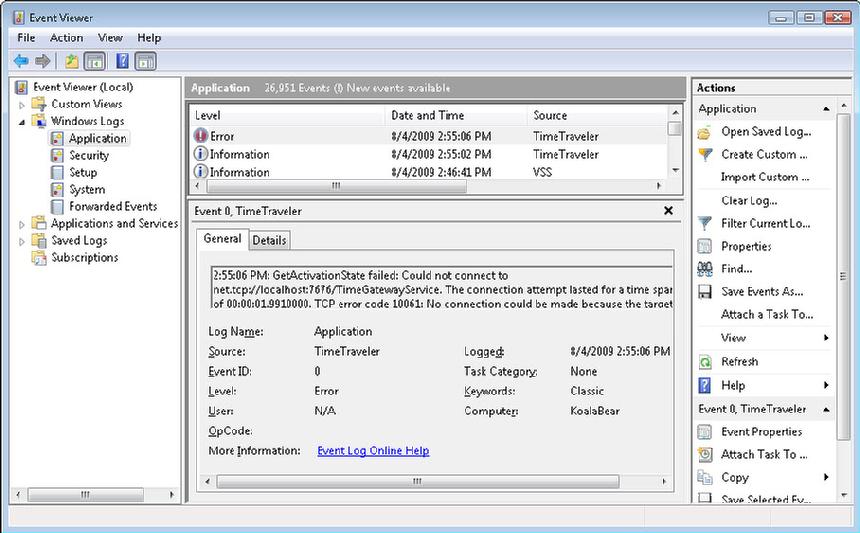Click the info icon of 2:55:02 PM event
Screen dimensions: 860x533
[201, 154]
